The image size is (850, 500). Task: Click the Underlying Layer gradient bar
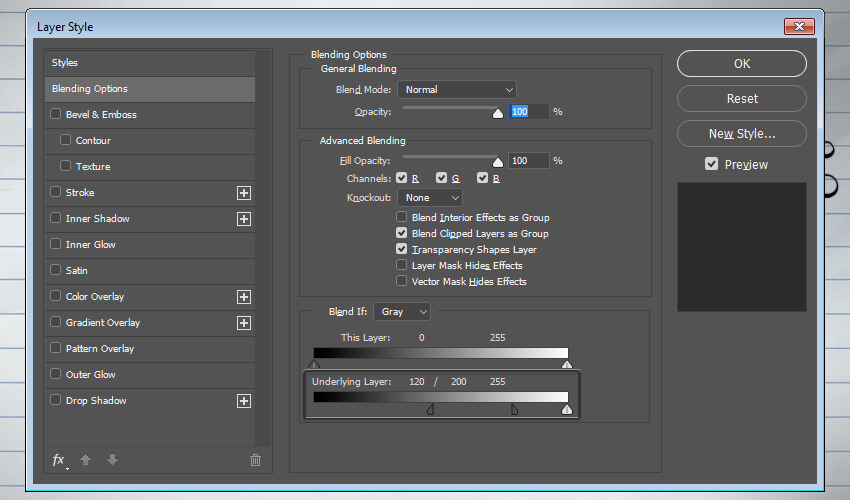(441, 398)
